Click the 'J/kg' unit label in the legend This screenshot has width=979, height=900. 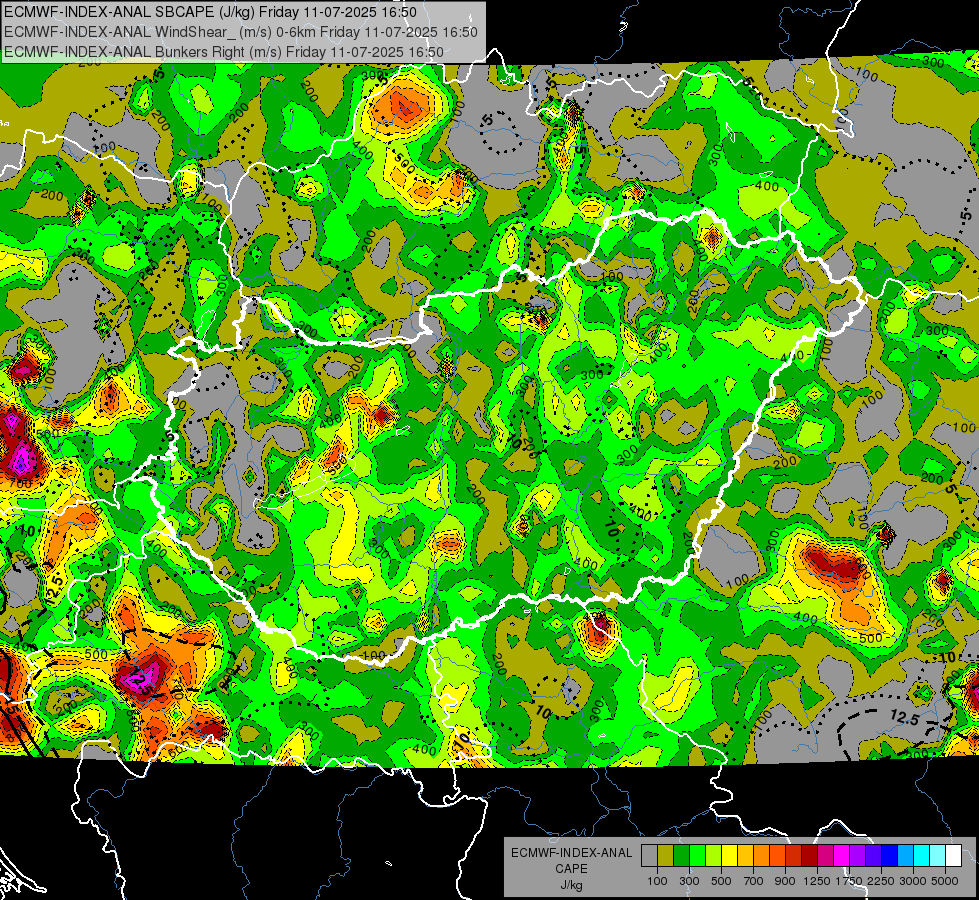tap(572, 885)
